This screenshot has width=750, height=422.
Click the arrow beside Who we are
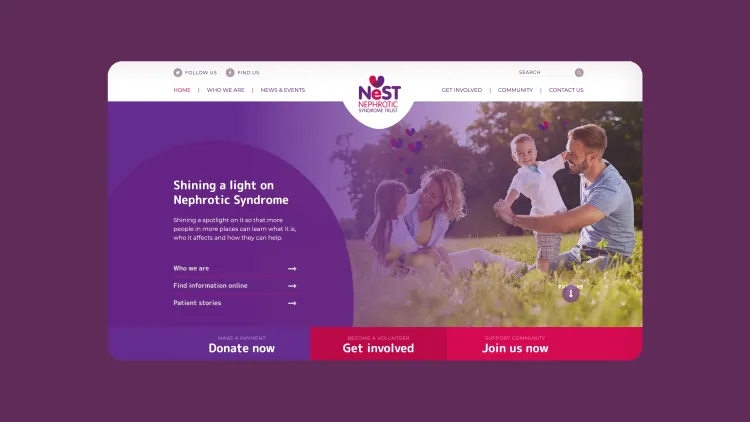click(x=292, y=269)
